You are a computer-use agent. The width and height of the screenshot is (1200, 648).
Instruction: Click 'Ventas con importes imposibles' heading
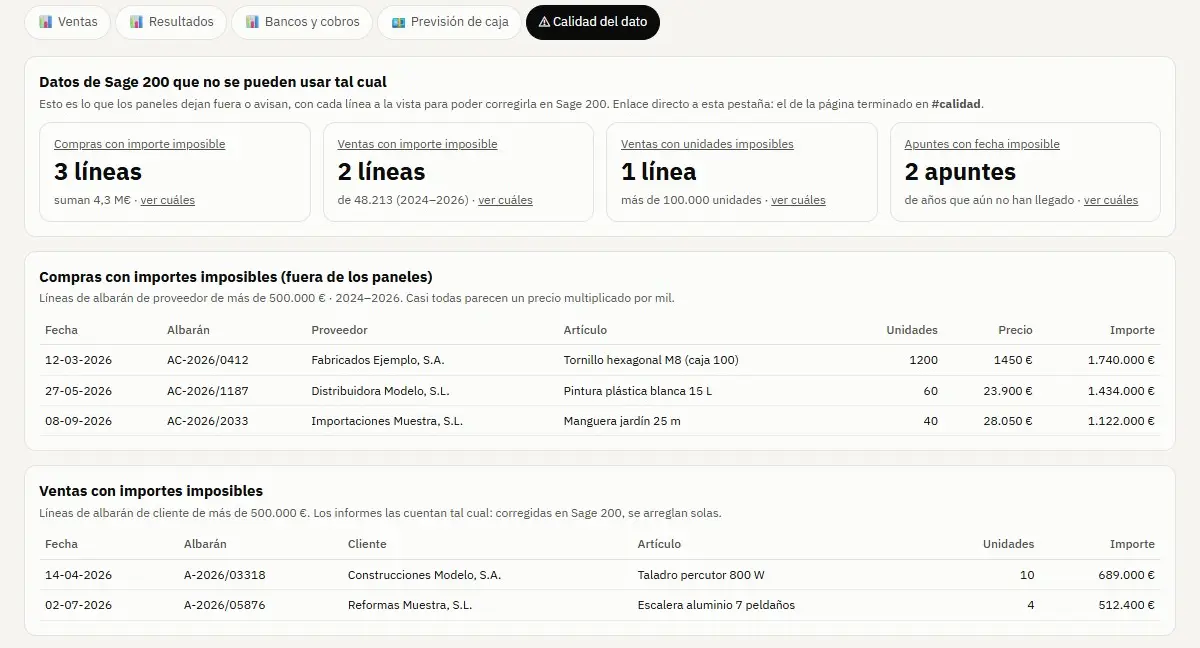[x=151, y=491]
